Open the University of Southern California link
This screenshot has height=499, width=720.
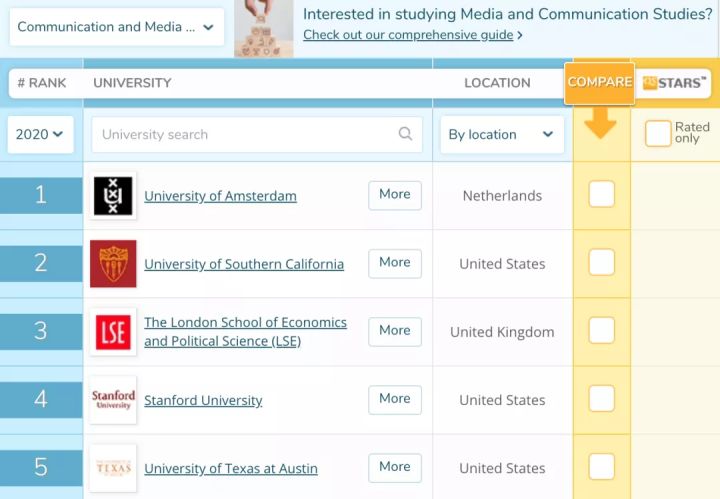(244, 264)
